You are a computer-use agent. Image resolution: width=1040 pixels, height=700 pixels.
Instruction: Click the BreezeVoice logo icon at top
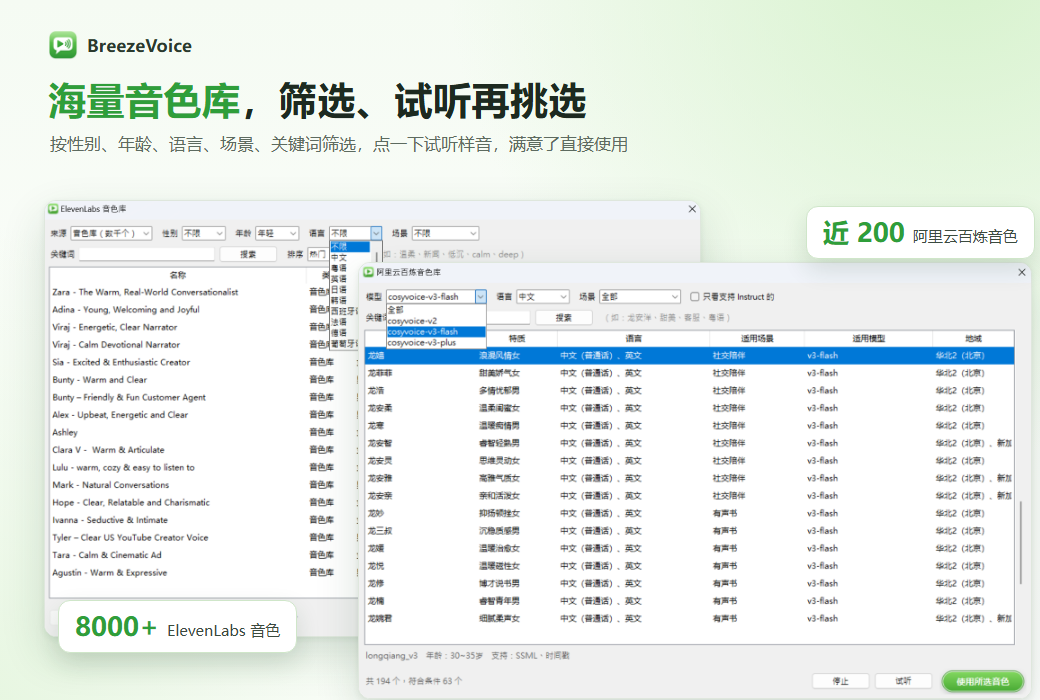[x=63, y=45]
